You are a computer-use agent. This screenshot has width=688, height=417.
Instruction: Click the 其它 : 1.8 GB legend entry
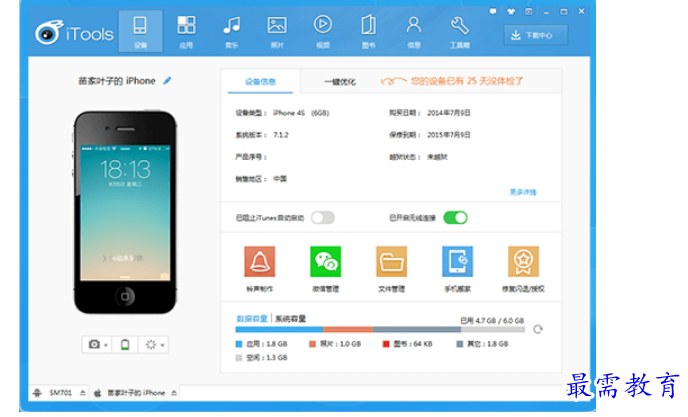pos(482,344)
